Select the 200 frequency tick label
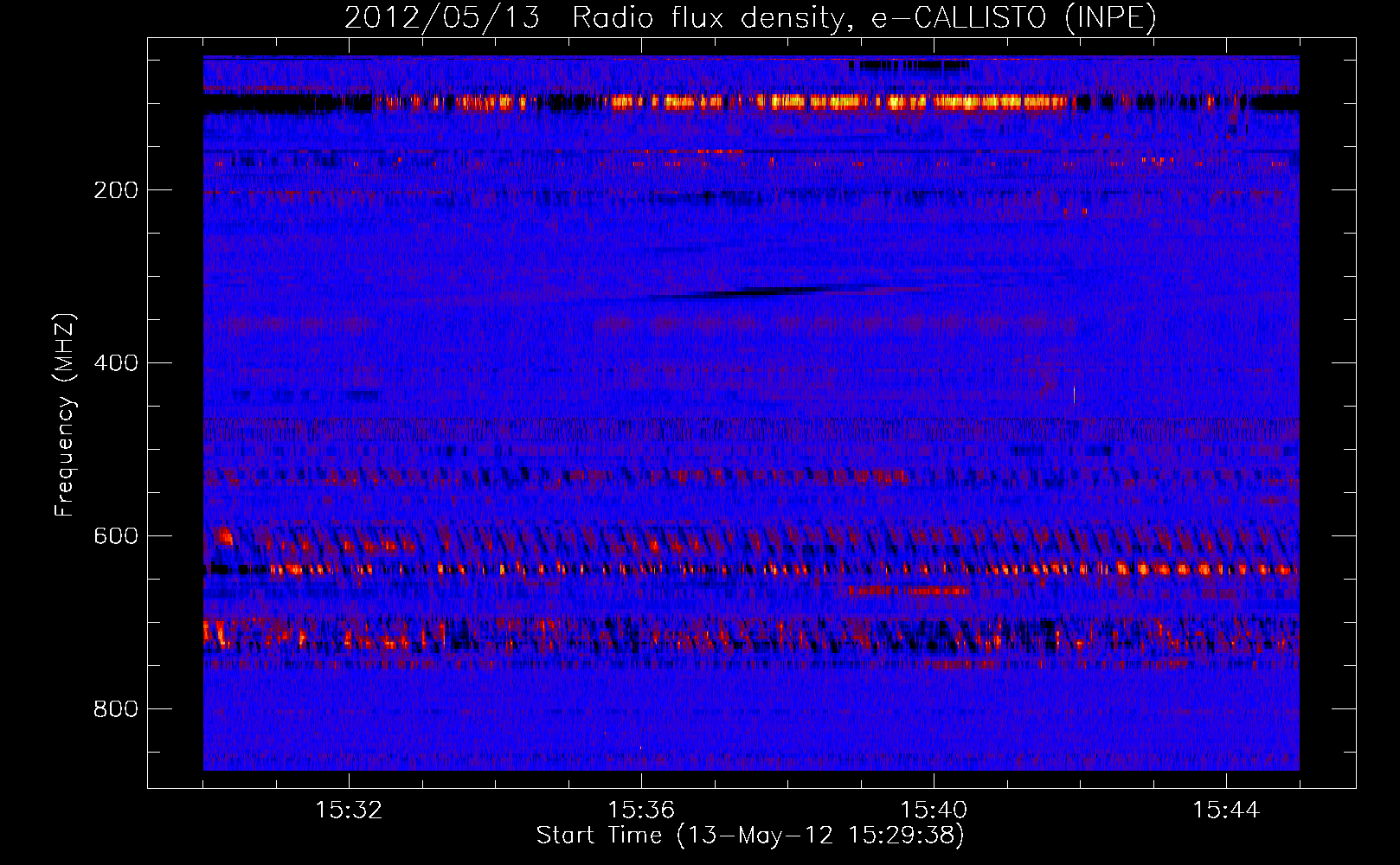The height and width of the screenshot is (865, 1400). pos(116,190)
